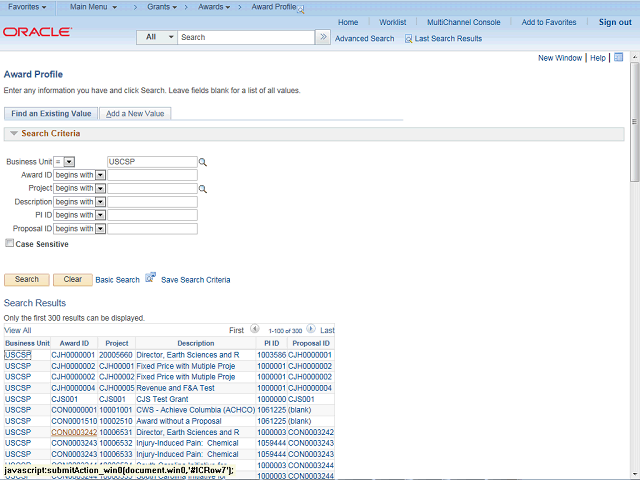Click the Description input field
Viewport: 640px width, 480px height.
[x=152, y=202]
